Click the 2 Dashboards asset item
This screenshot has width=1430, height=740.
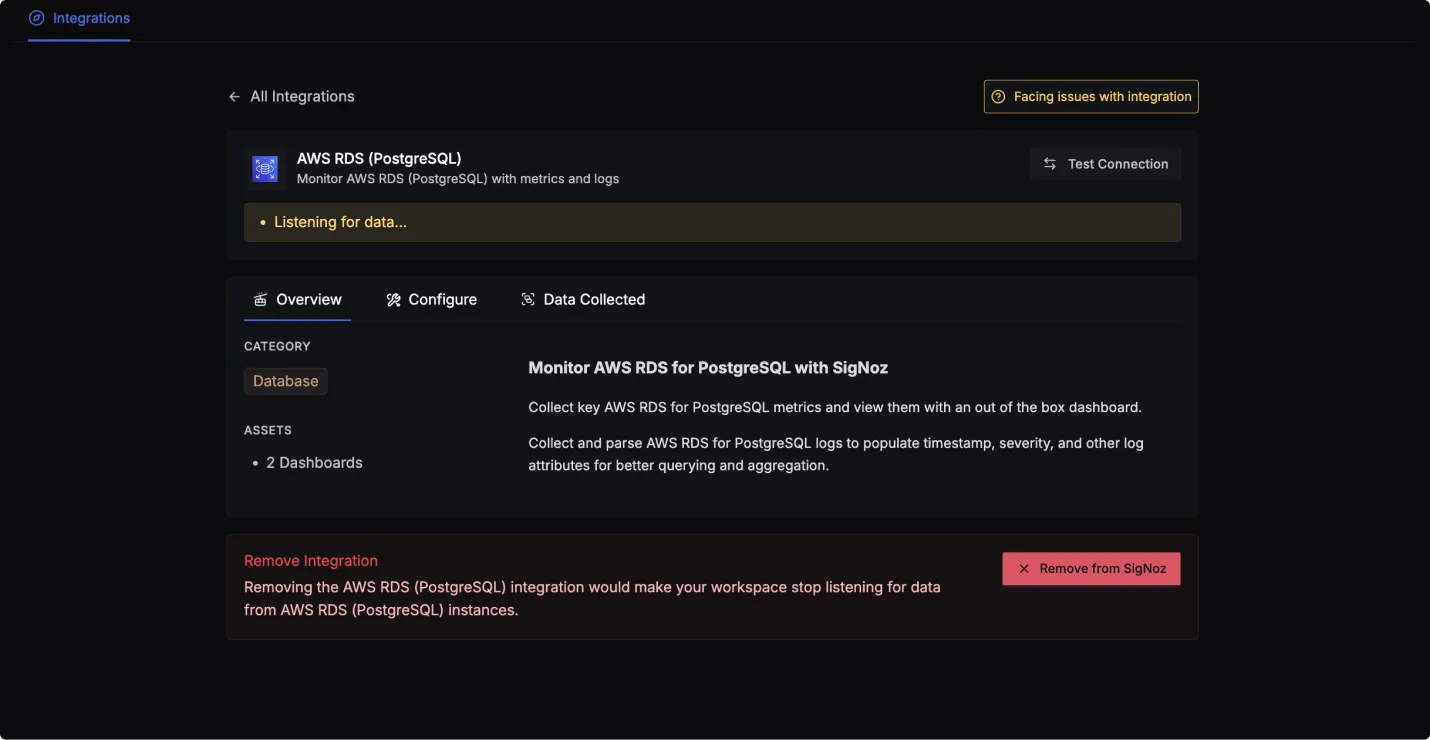pos(314,463)
